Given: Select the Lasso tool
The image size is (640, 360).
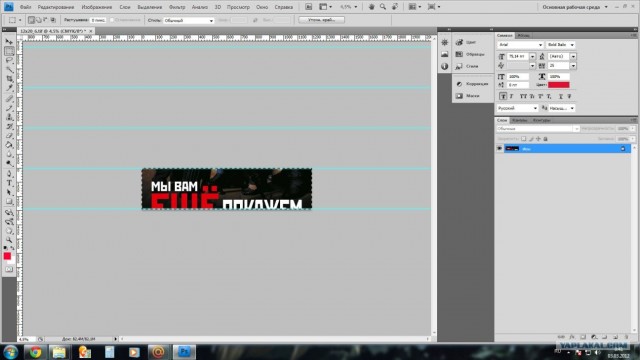Looking at the screenshot, I should (9, 60).
